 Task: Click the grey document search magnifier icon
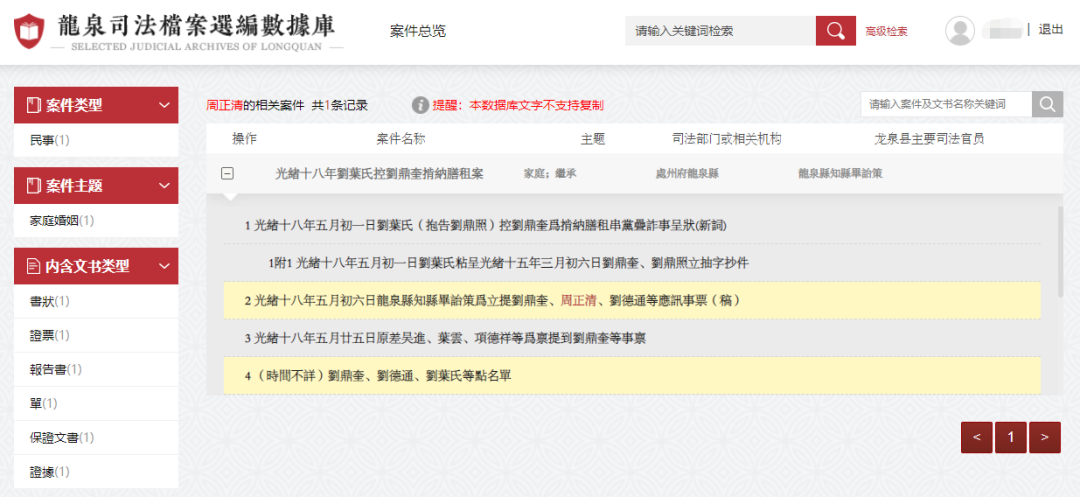click(1047, 105)
